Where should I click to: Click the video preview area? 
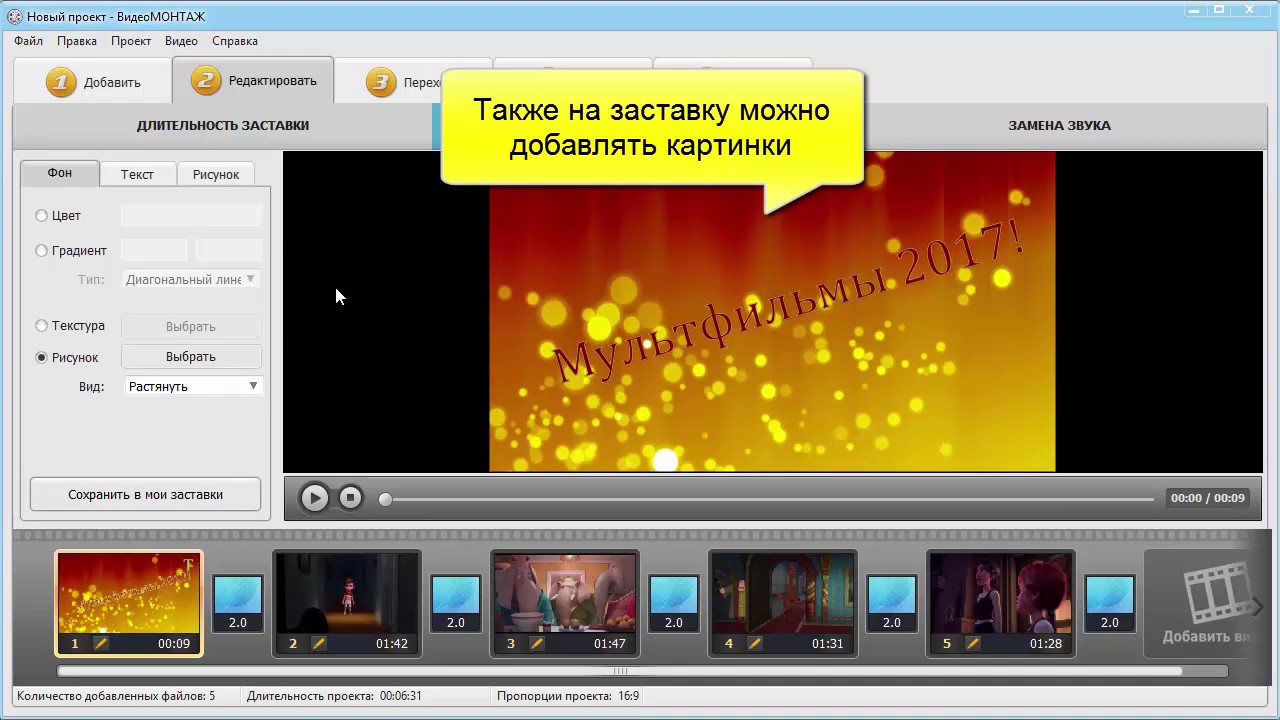click(x=772, y=311)
